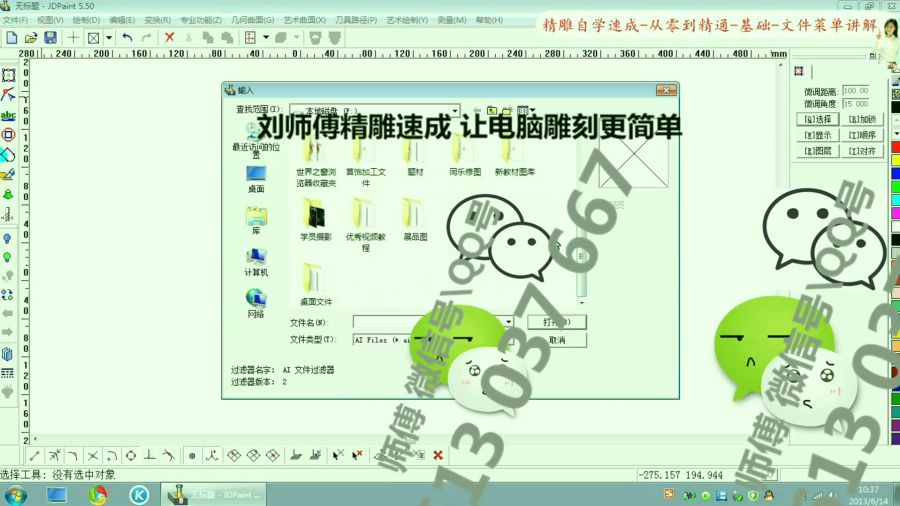The height and width of the screenshot is (506, 900).
Task: Select the 优秀视频教程 folder
Action: 366,225
